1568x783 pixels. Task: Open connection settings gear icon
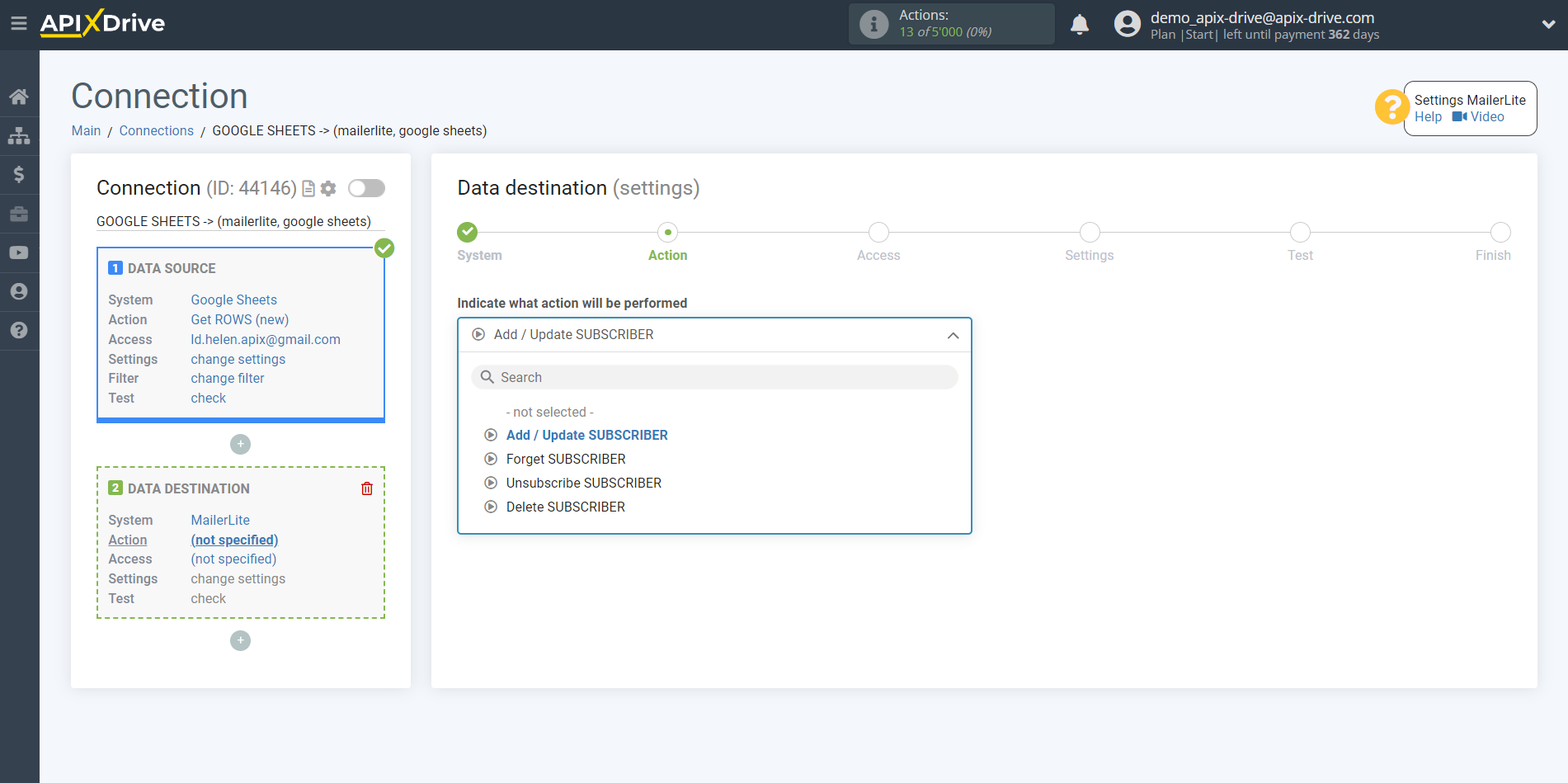click(328, 189)
